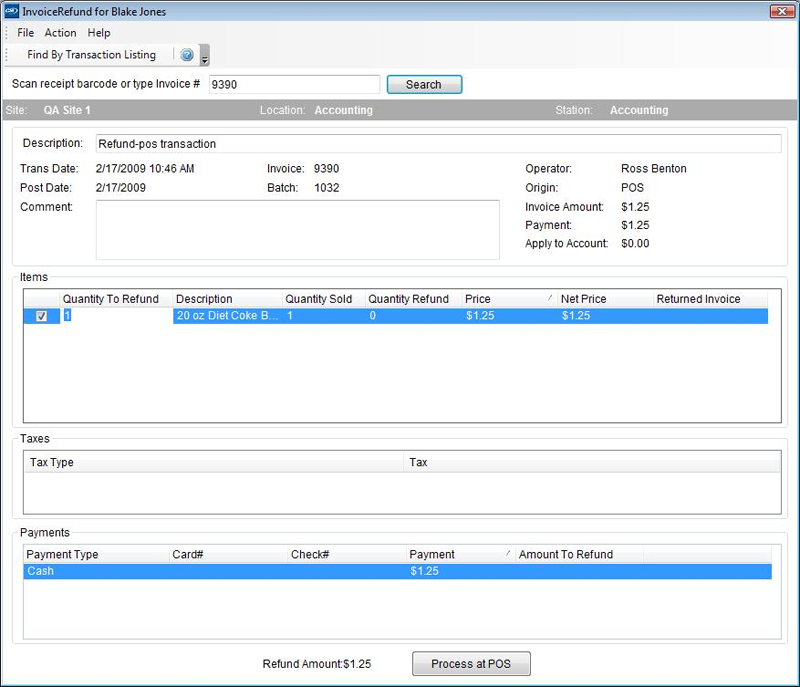Click the Quantity Refund column header
This screenshot has width=800, height=687.
[413, 299]
